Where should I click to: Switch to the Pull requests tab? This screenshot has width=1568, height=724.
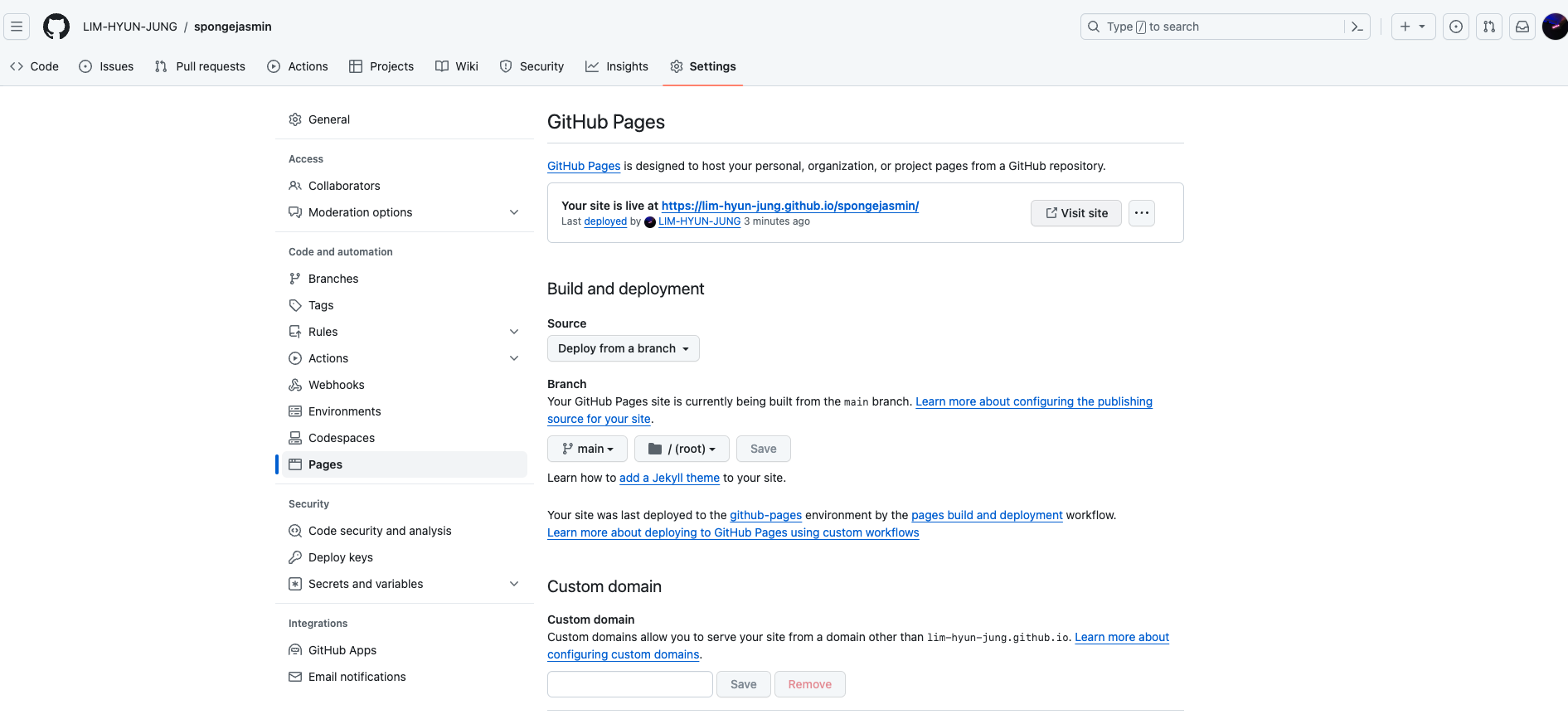(x=200, y=66)
